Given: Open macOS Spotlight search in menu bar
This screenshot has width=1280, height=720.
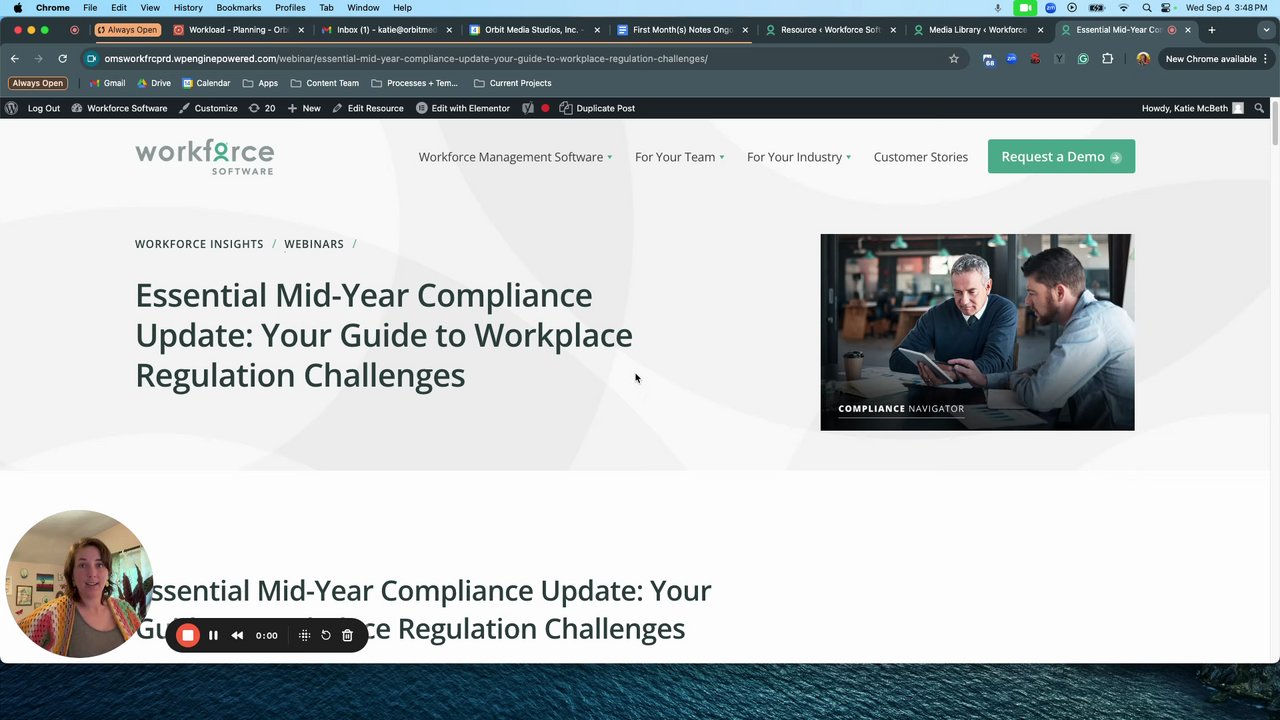Looking at the screenshot, I should 1146,8.
